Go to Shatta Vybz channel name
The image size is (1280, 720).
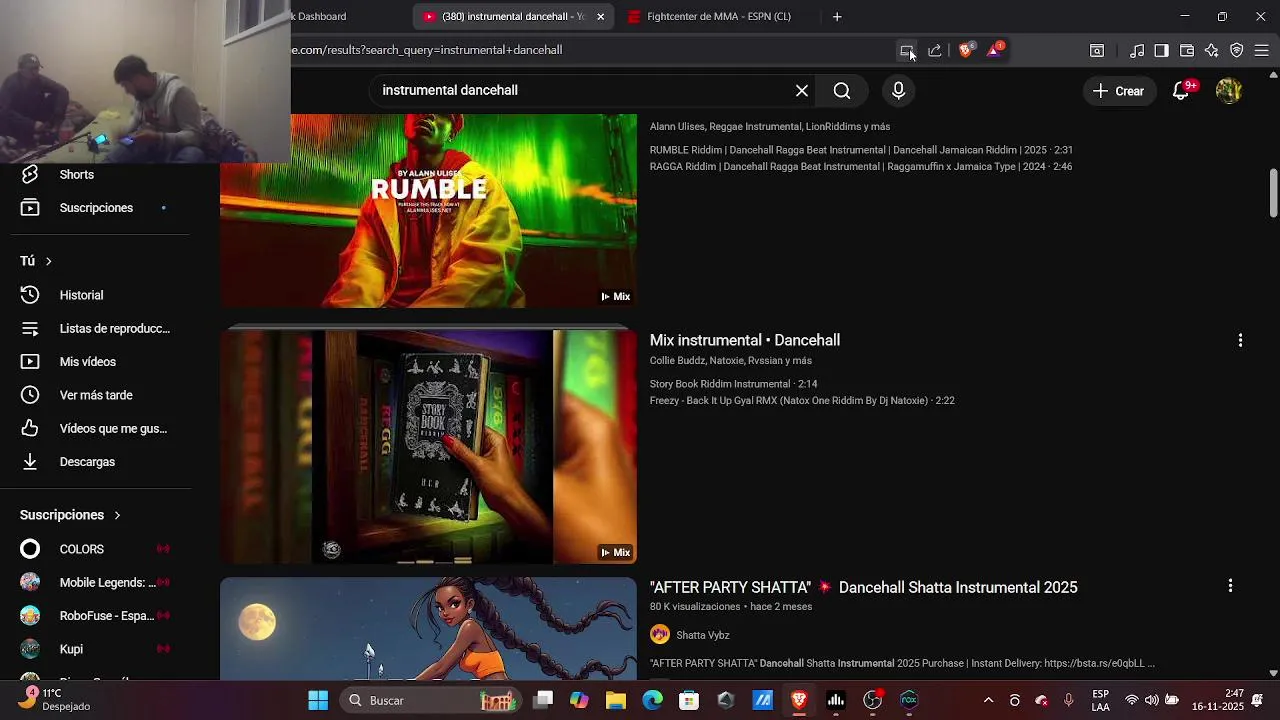click(x=703, y=635)
